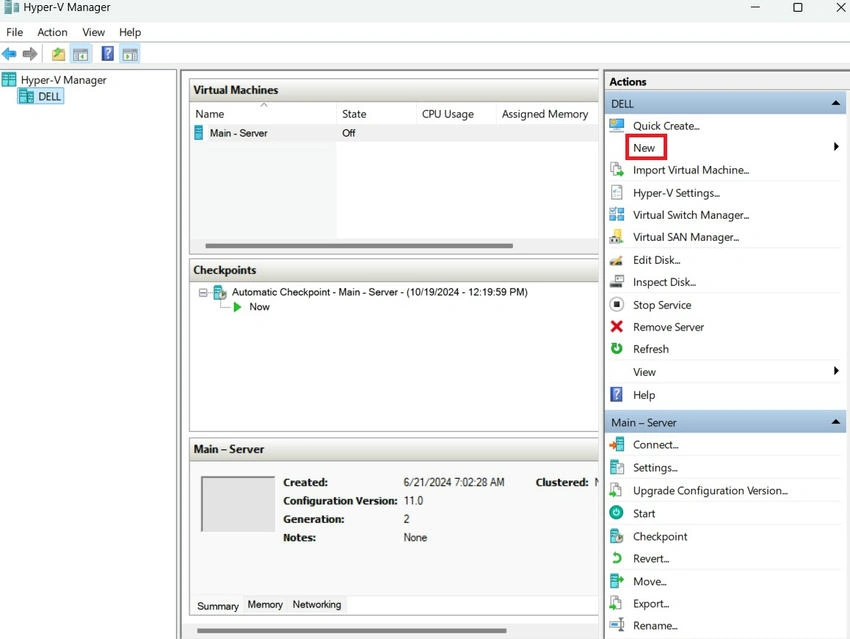Viewport: 850px width, 639px height.
Task: Switch to the Summary tab
Action: coord(217,606)
